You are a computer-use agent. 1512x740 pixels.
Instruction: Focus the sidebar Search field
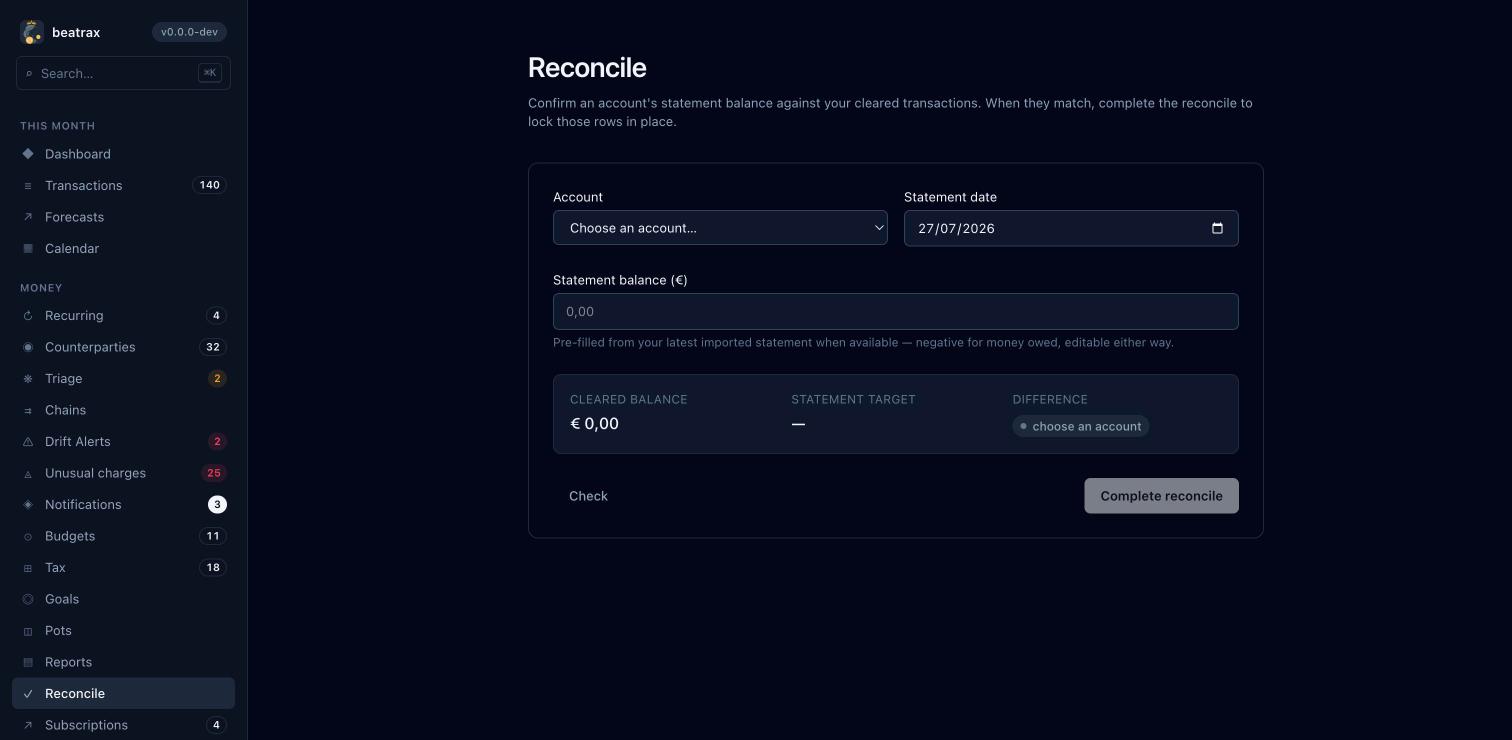(x=123, y=73)
